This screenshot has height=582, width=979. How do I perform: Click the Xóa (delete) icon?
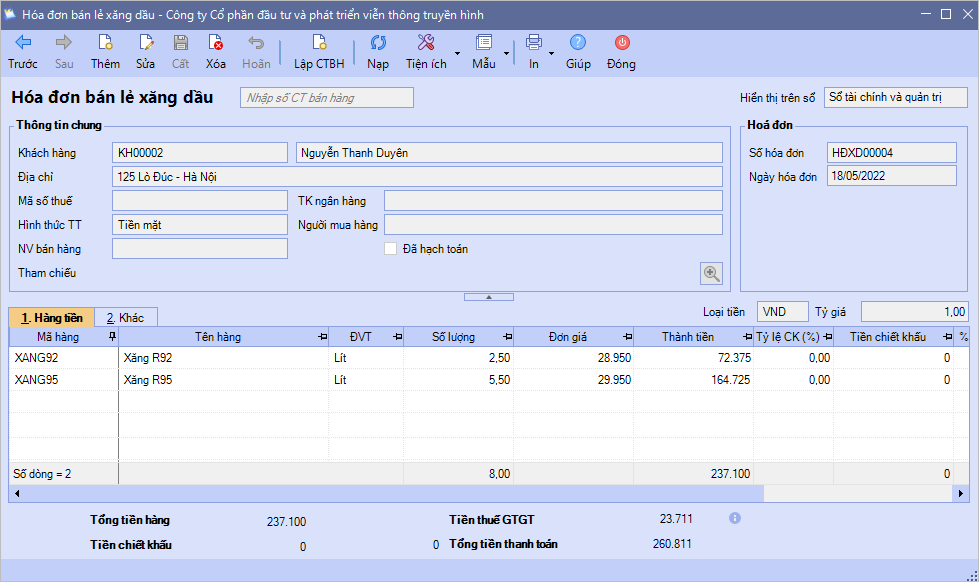[215, 43]
